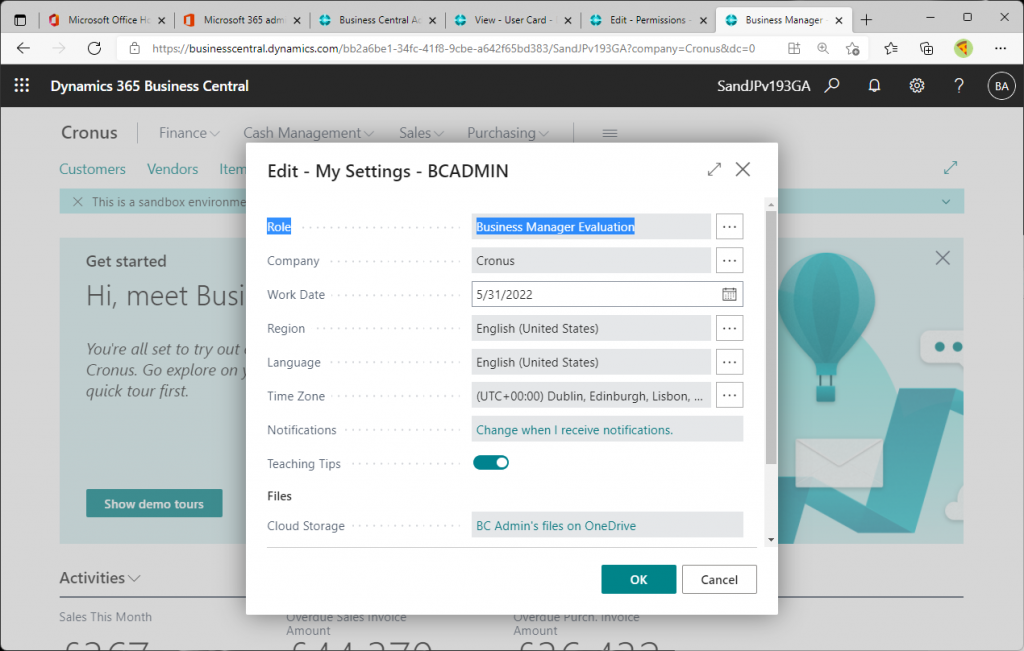Add this page to favorites with the star-plus icon
The height and width of the screenshot is (651, 1024).
[852, 48]
